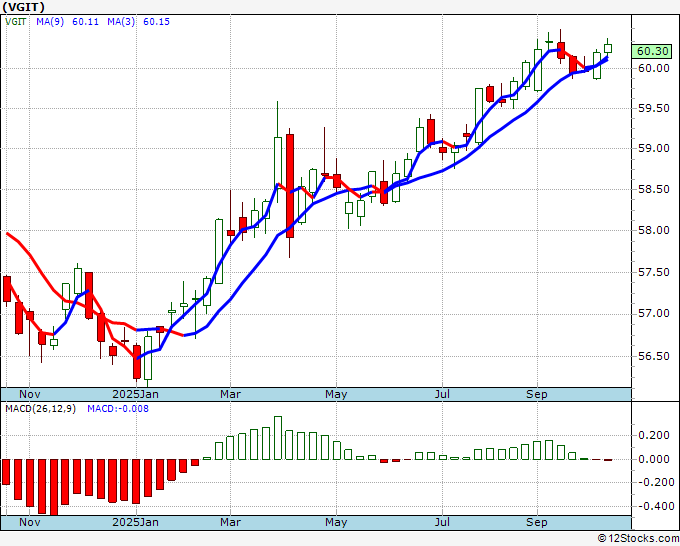Click the MA(3) legend label
Viewport: 680px width, 546px height.
point(121,22)
